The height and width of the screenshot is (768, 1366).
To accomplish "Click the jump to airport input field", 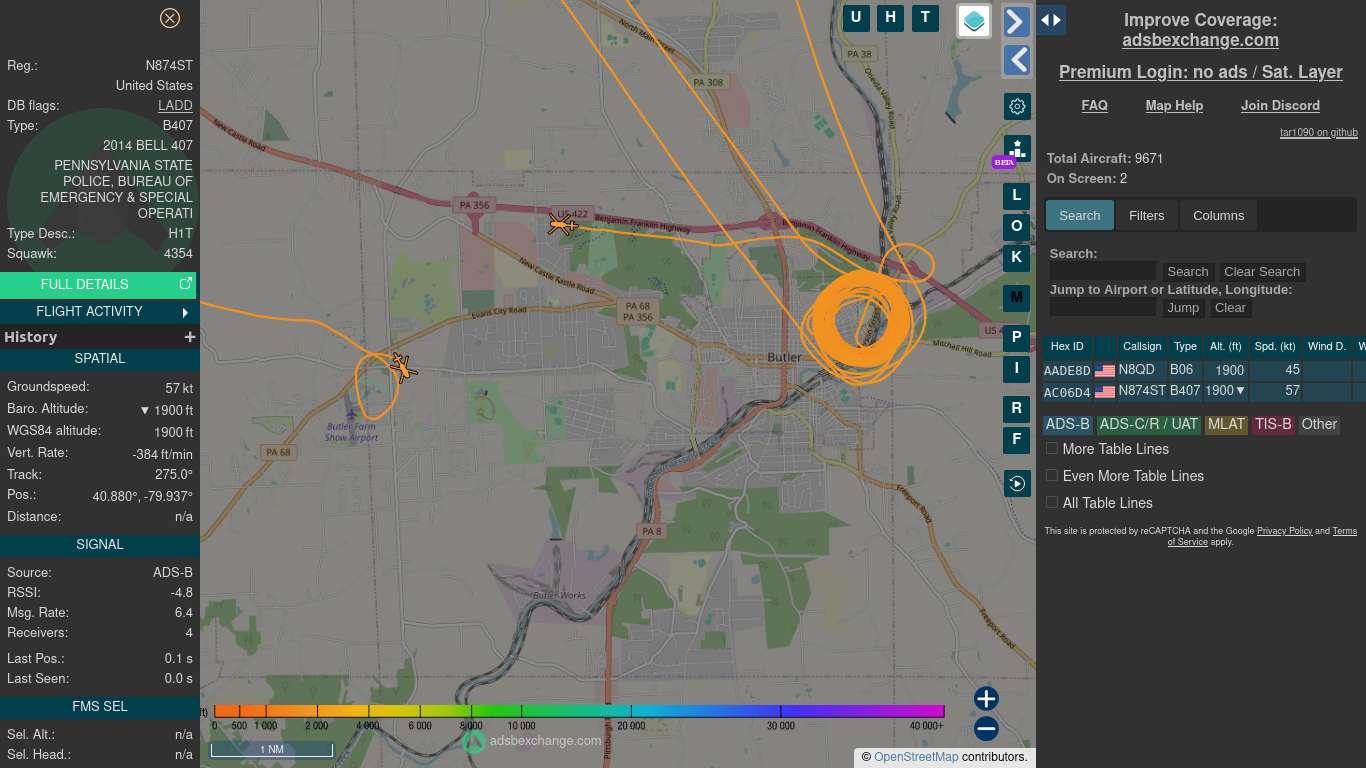I will pyautogui.click(x=1103, y=307).
